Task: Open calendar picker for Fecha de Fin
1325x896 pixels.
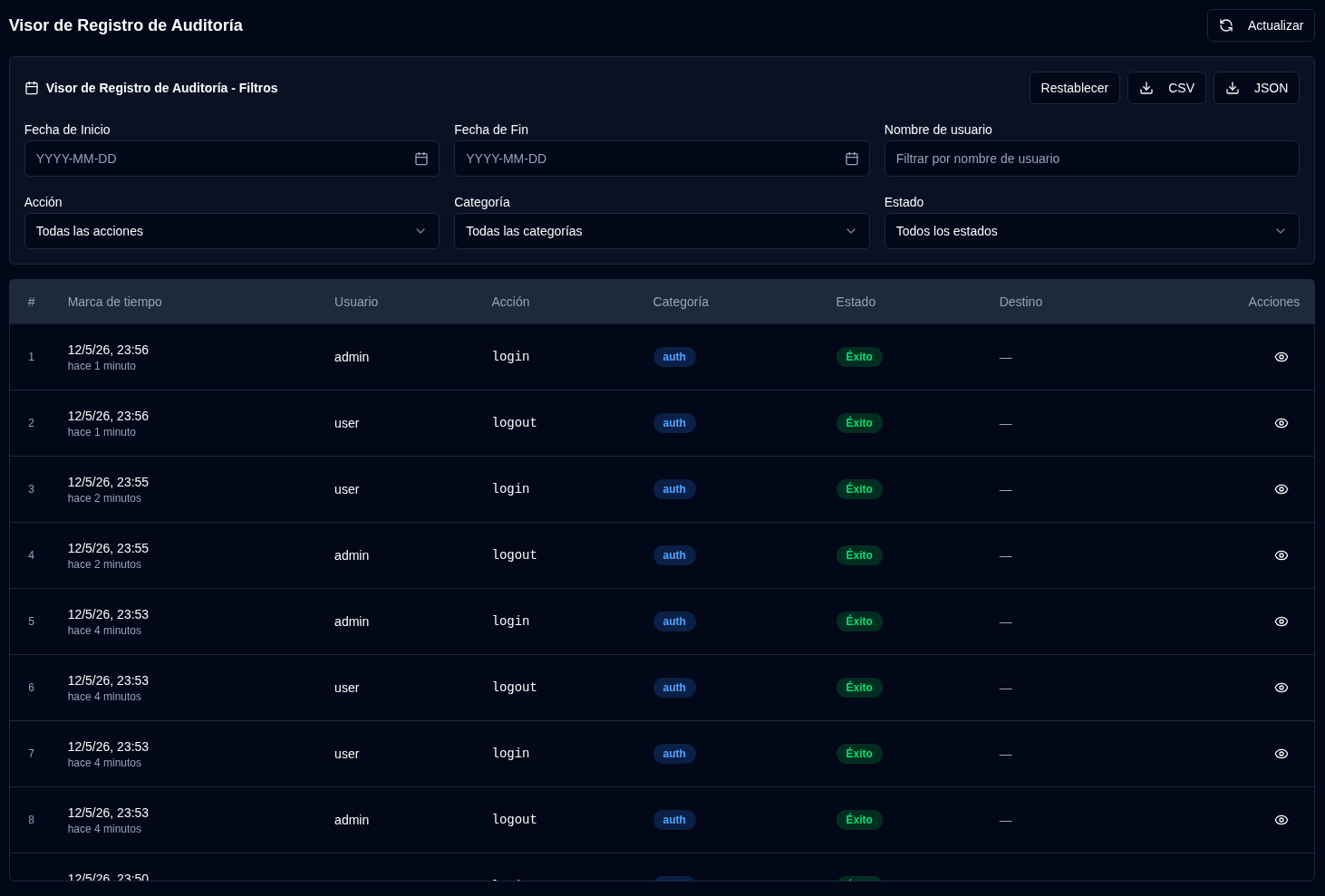Action: point(852,159)
